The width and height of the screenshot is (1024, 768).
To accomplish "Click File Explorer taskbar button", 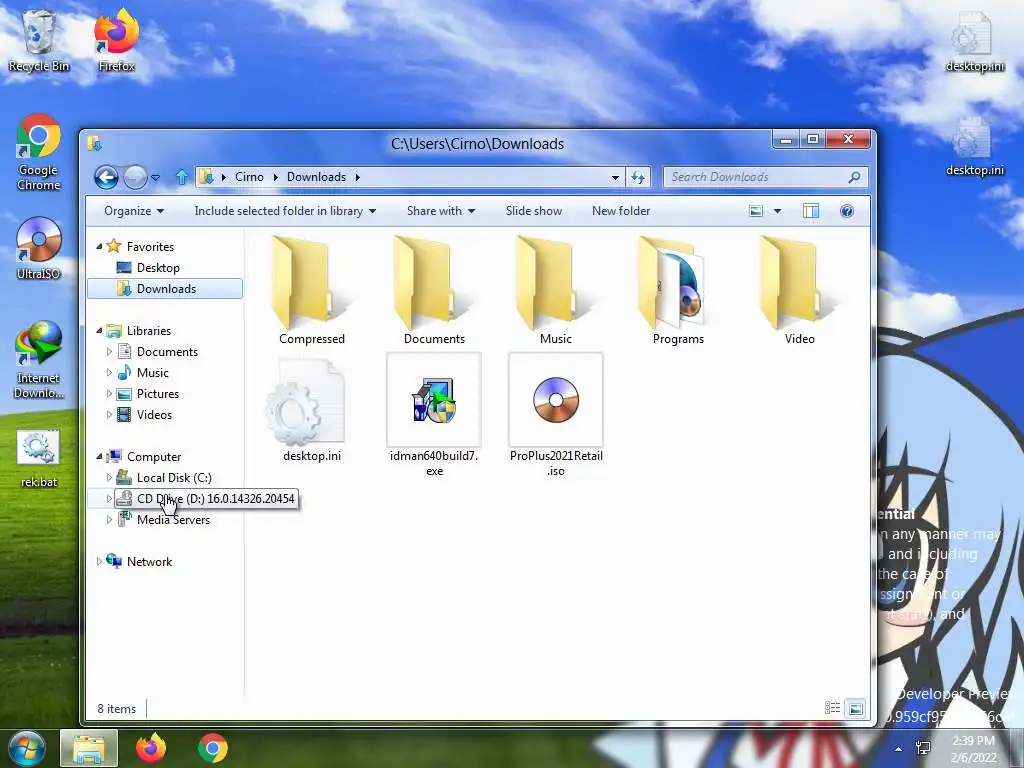I will [x=89, y=748].
